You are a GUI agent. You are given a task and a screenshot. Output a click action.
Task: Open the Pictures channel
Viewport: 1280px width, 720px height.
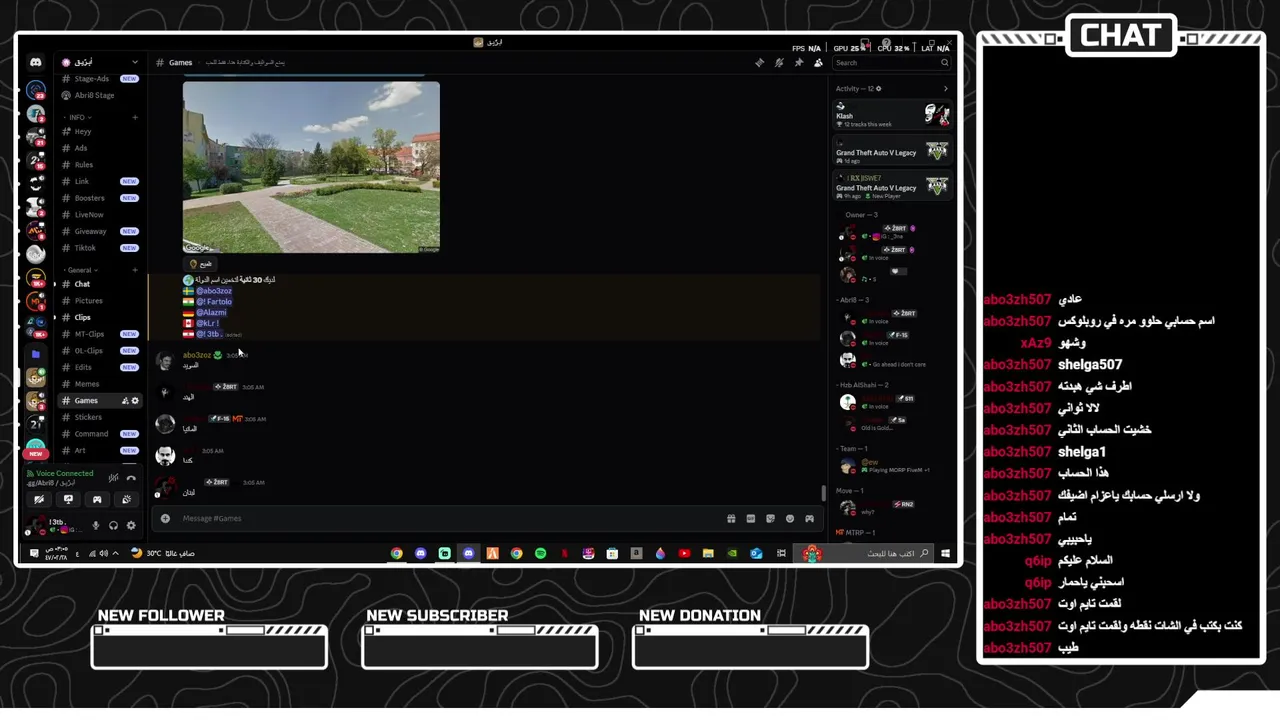coord(100,301)
